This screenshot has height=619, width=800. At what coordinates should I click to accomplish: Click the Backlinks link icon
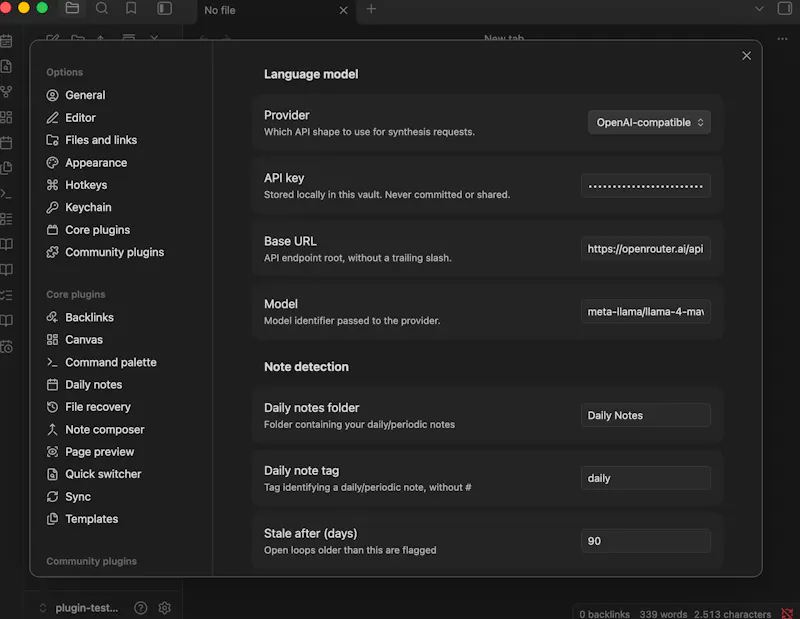pyautogui.click(x=53, y=317)
